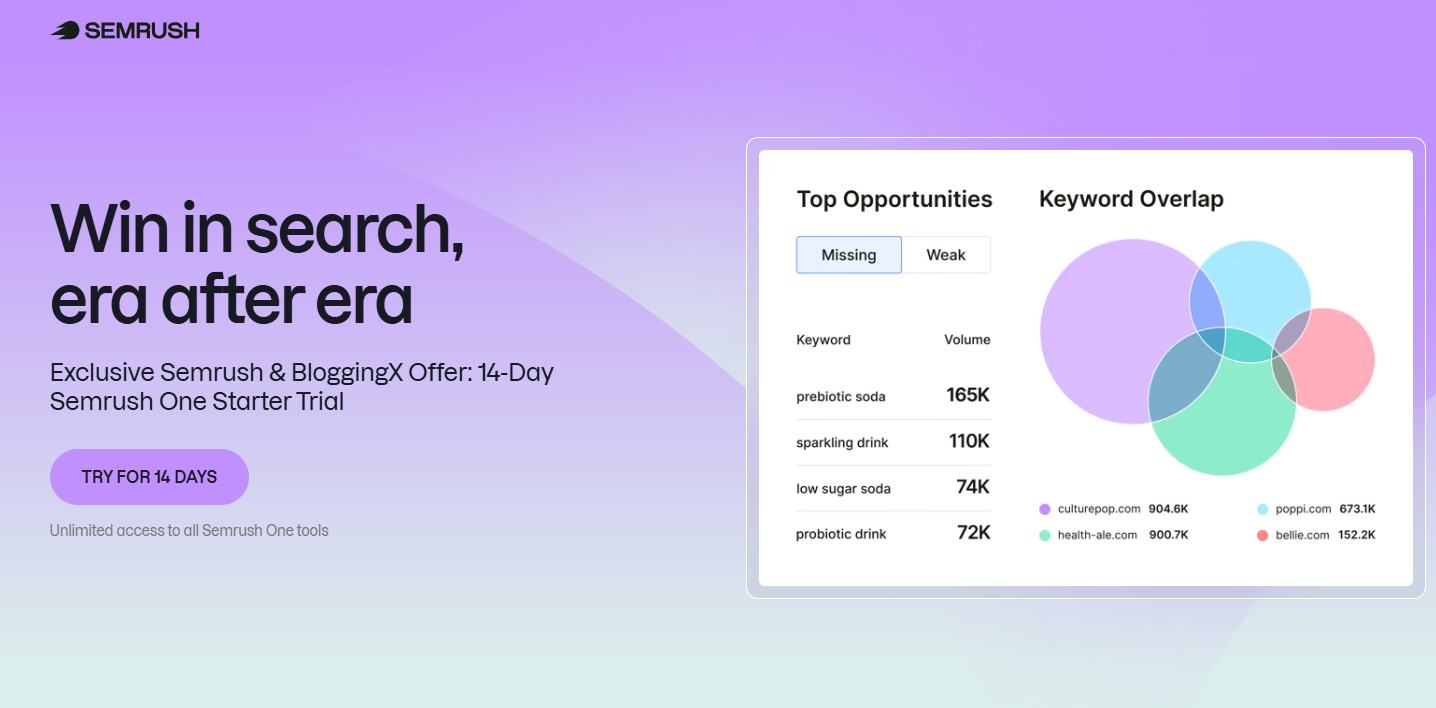Click the blue poppi.com legend dot
Viewport: 1436px width, 708px height.
point(1263,509)
